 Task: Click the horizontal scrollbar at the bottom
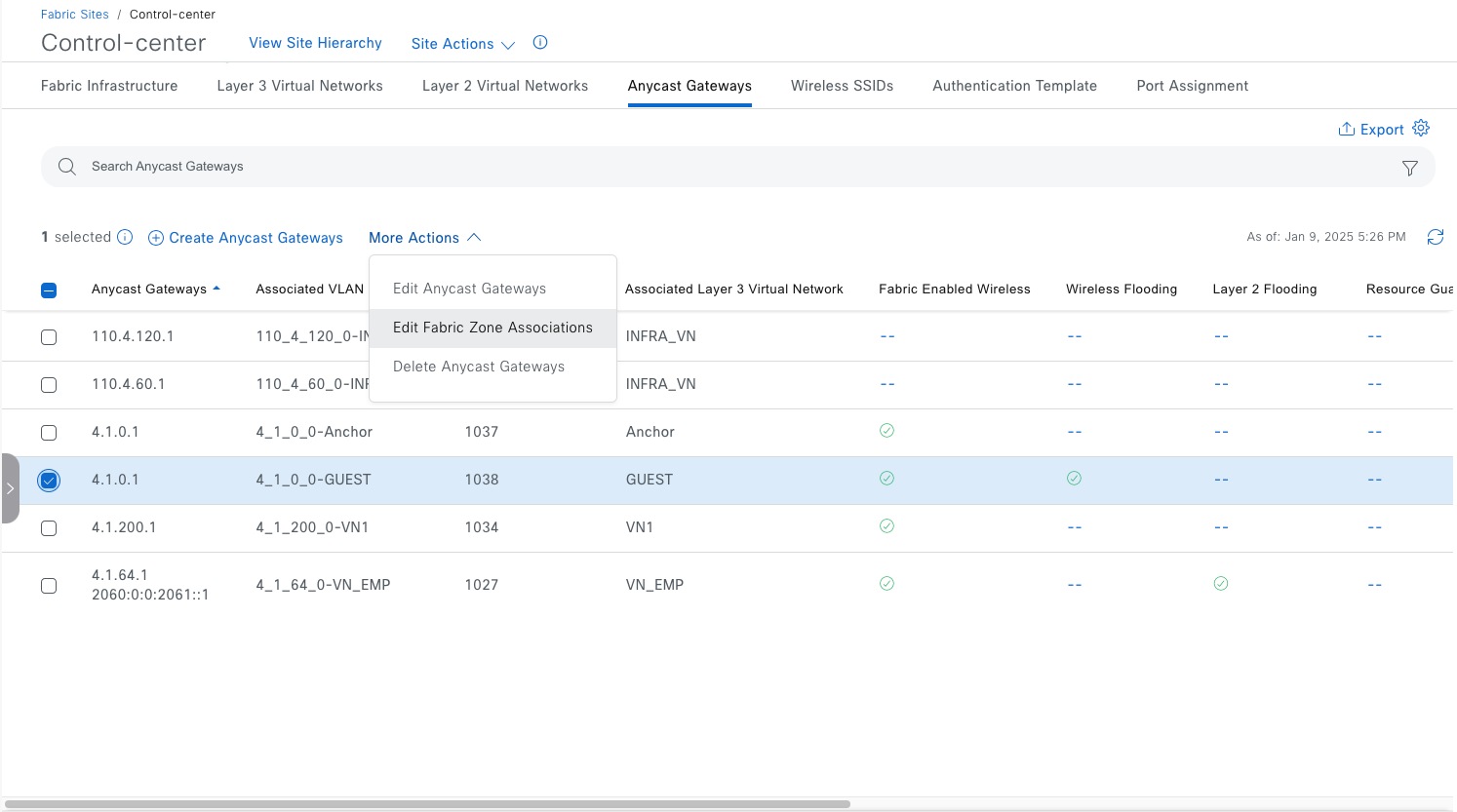point(427,804)
